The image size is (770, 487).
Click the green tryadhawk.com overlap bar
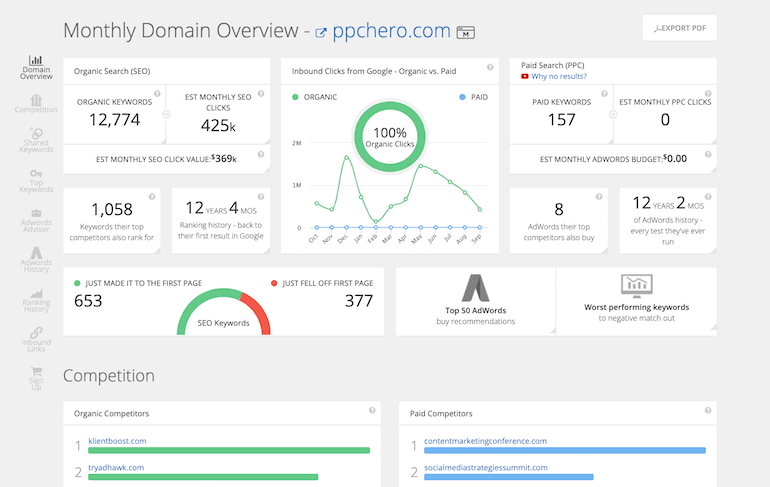[203, 477]
